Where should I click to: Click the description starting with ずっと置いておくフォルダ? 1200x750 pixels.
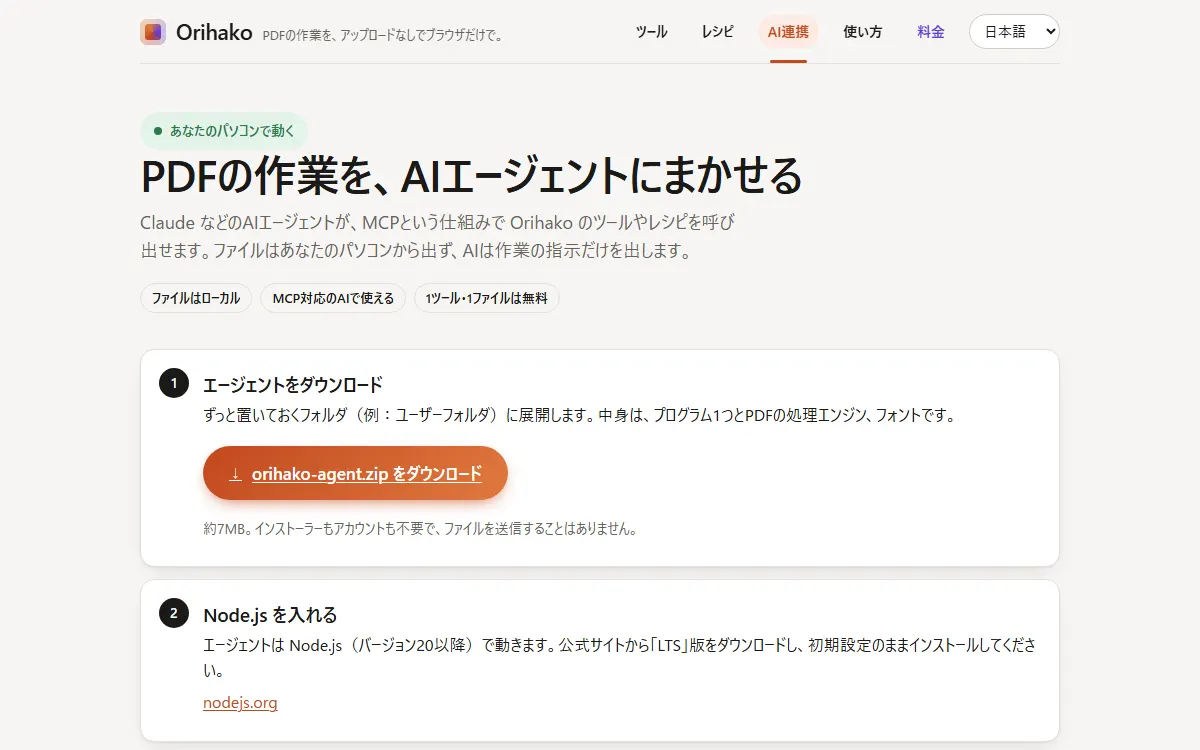pyautogui.click(x=580, y=415)
